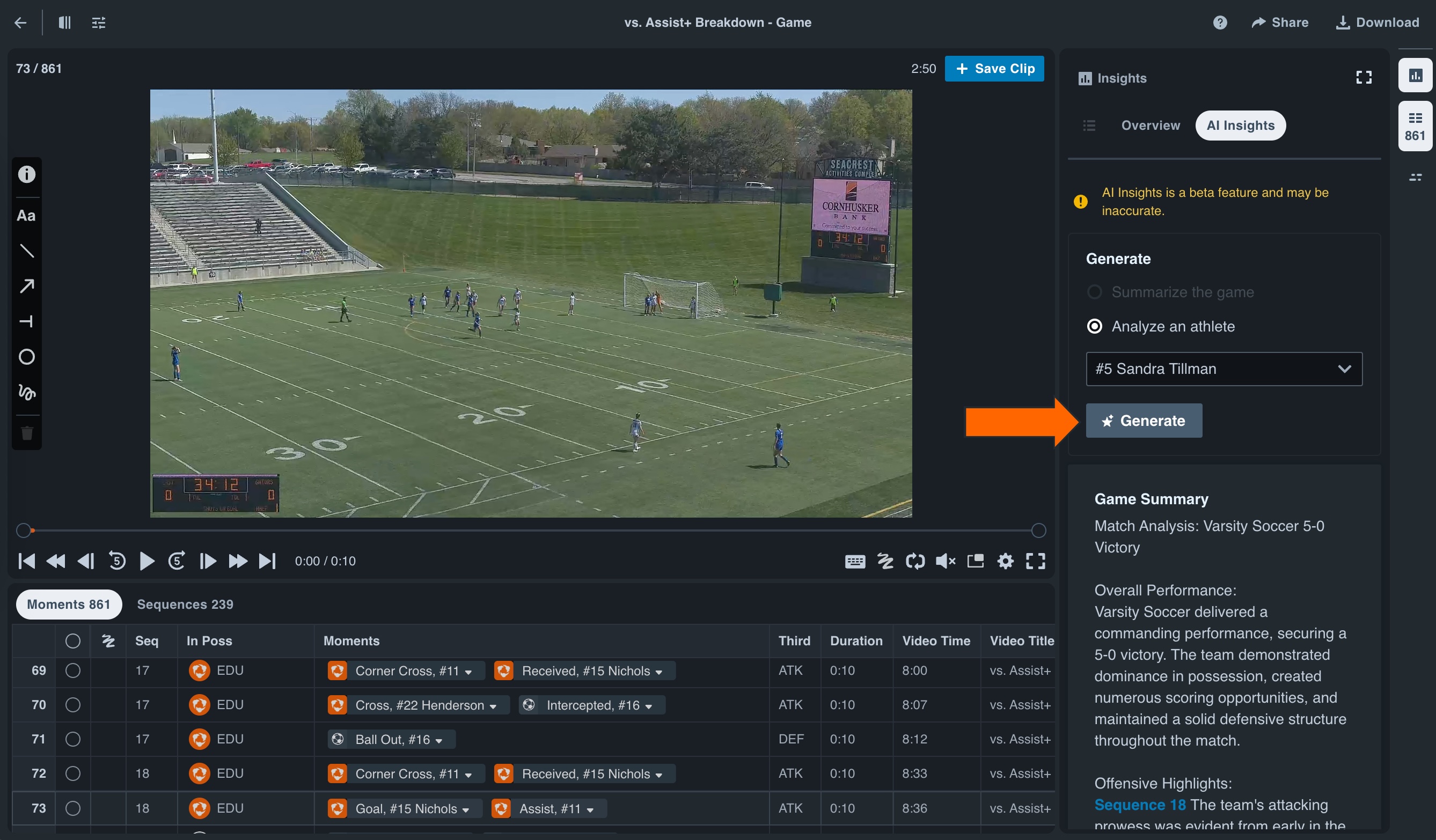The width and height of the screenshot is (1436, 840).
Task: Open the help question mark icon
Action: [1219, 23]
